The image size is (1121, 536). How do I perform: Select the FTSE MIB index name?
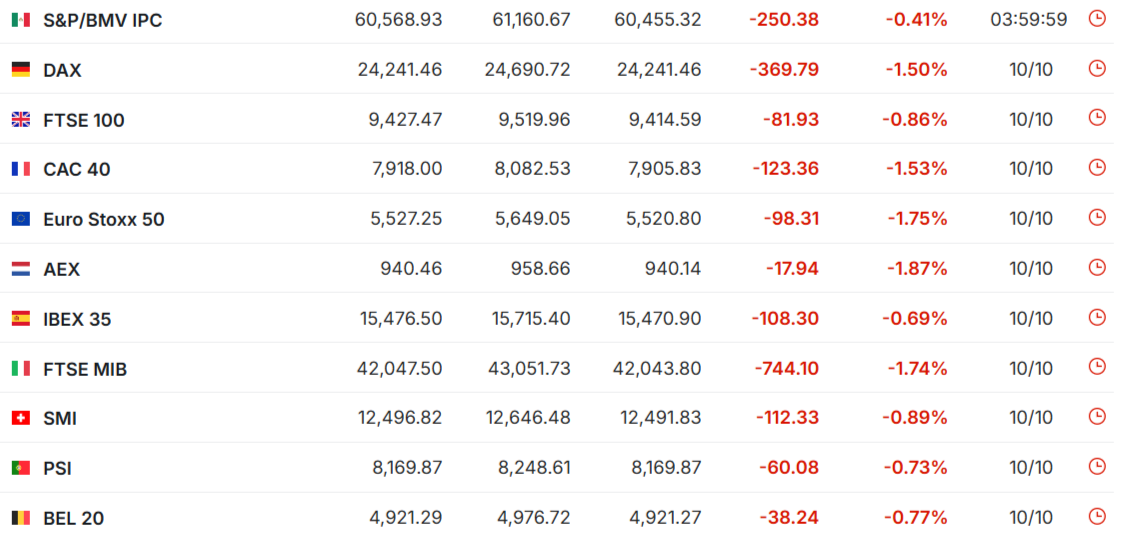pyautogui.click(x=85, y=369)
